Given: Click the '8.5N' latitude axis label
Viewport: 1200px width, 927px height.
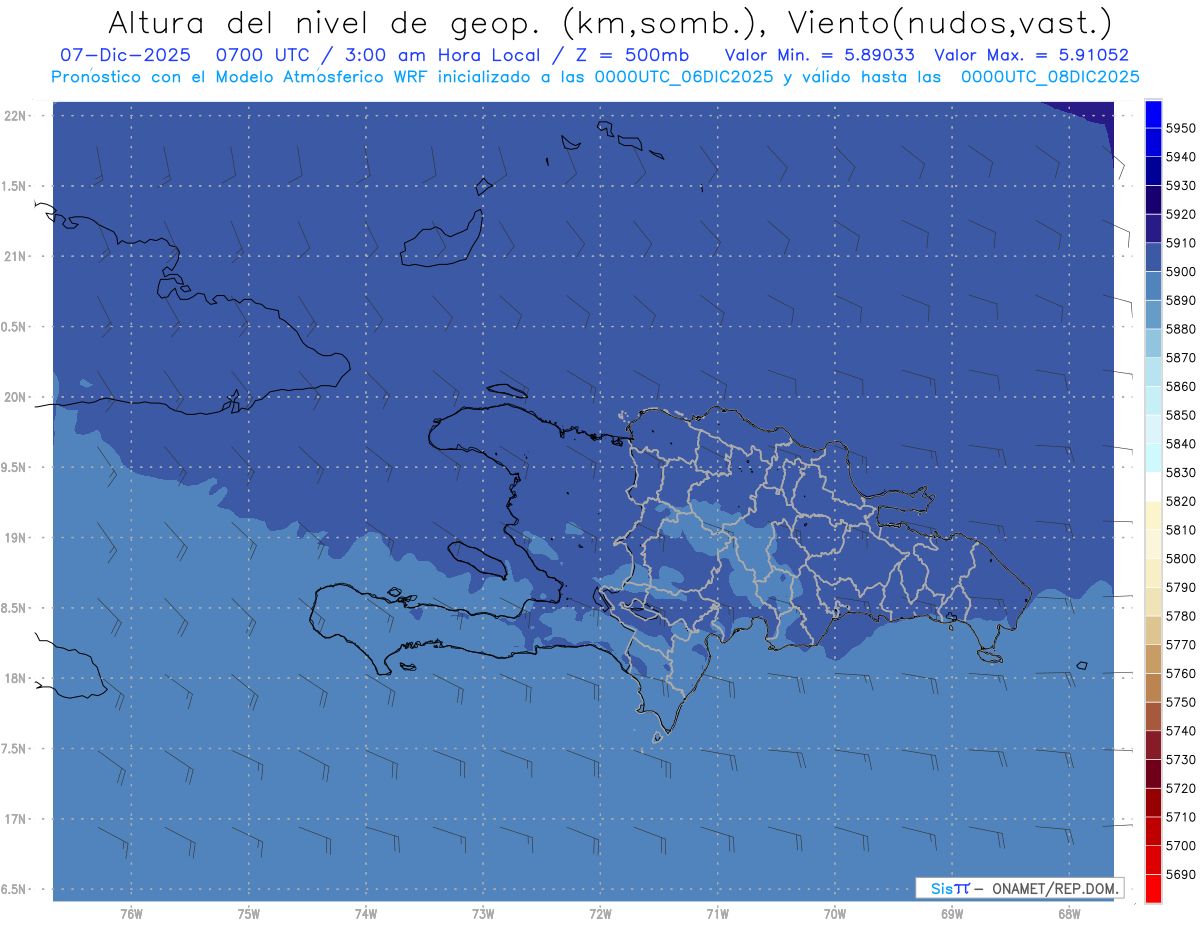Looking at the screenshot, I should coord(15,608).
